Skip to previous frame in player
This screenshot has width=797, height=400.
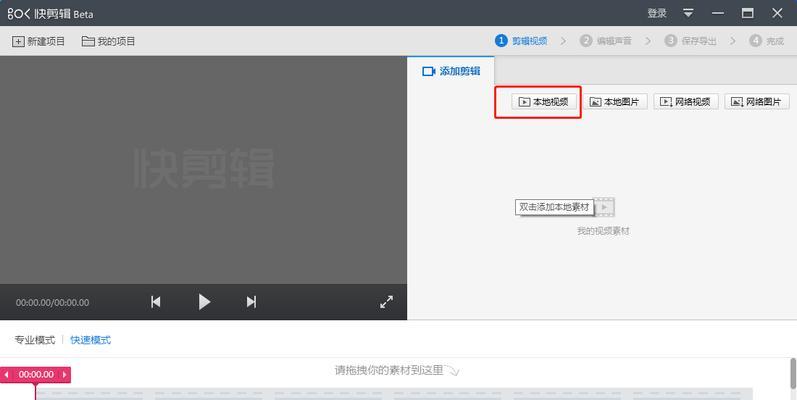(x=156, y=302)
